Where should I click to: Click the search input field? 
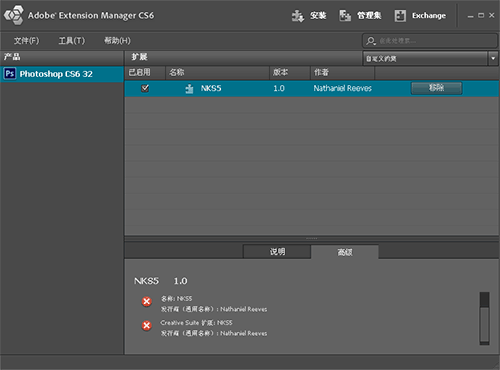[x=430, y=41]
